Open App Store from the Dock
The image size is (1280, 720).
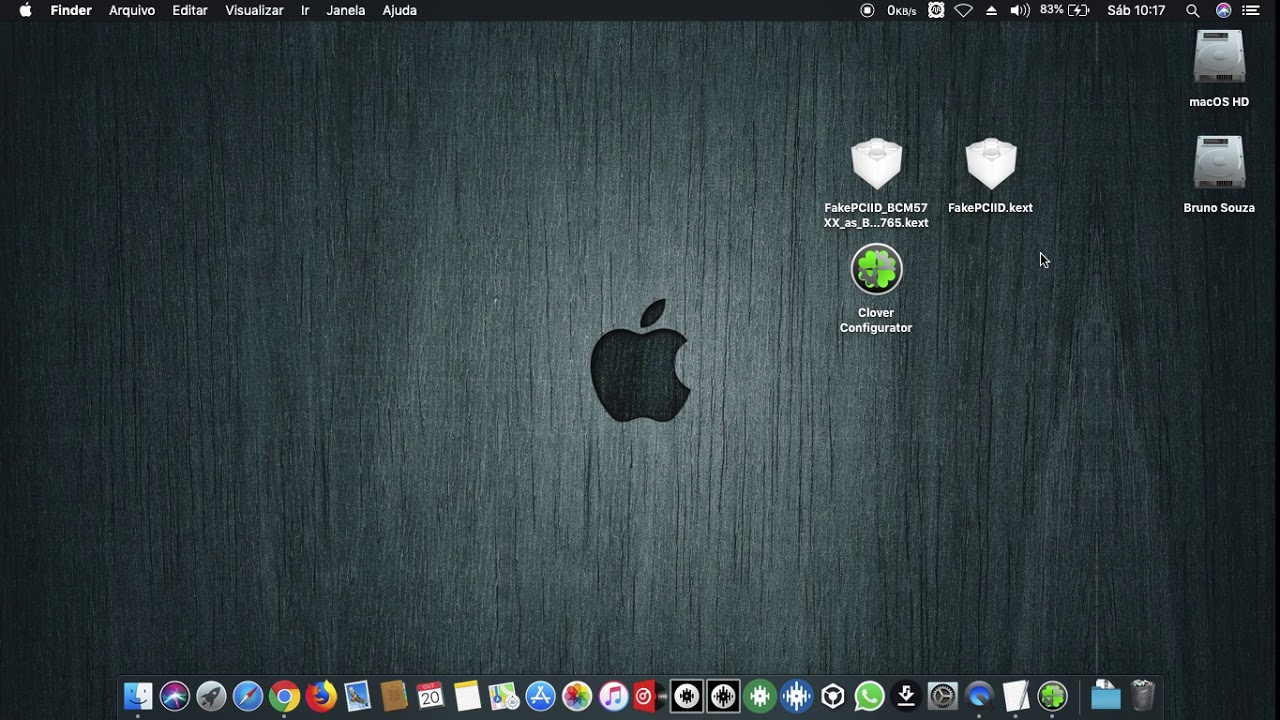pos(540,696)
